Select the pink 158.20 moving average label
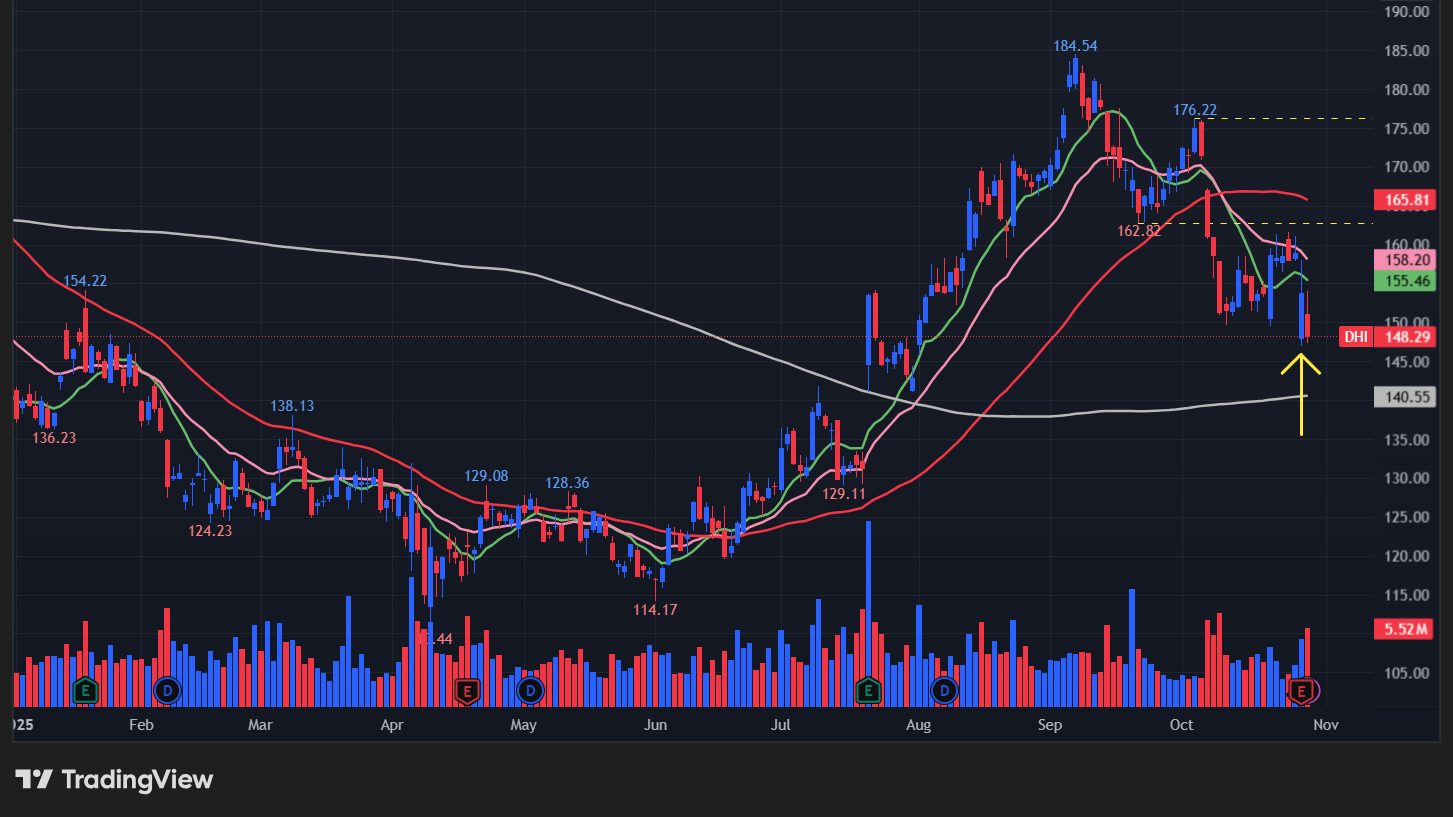This screenshot has height=817, width=1453. coord(1404,260)
